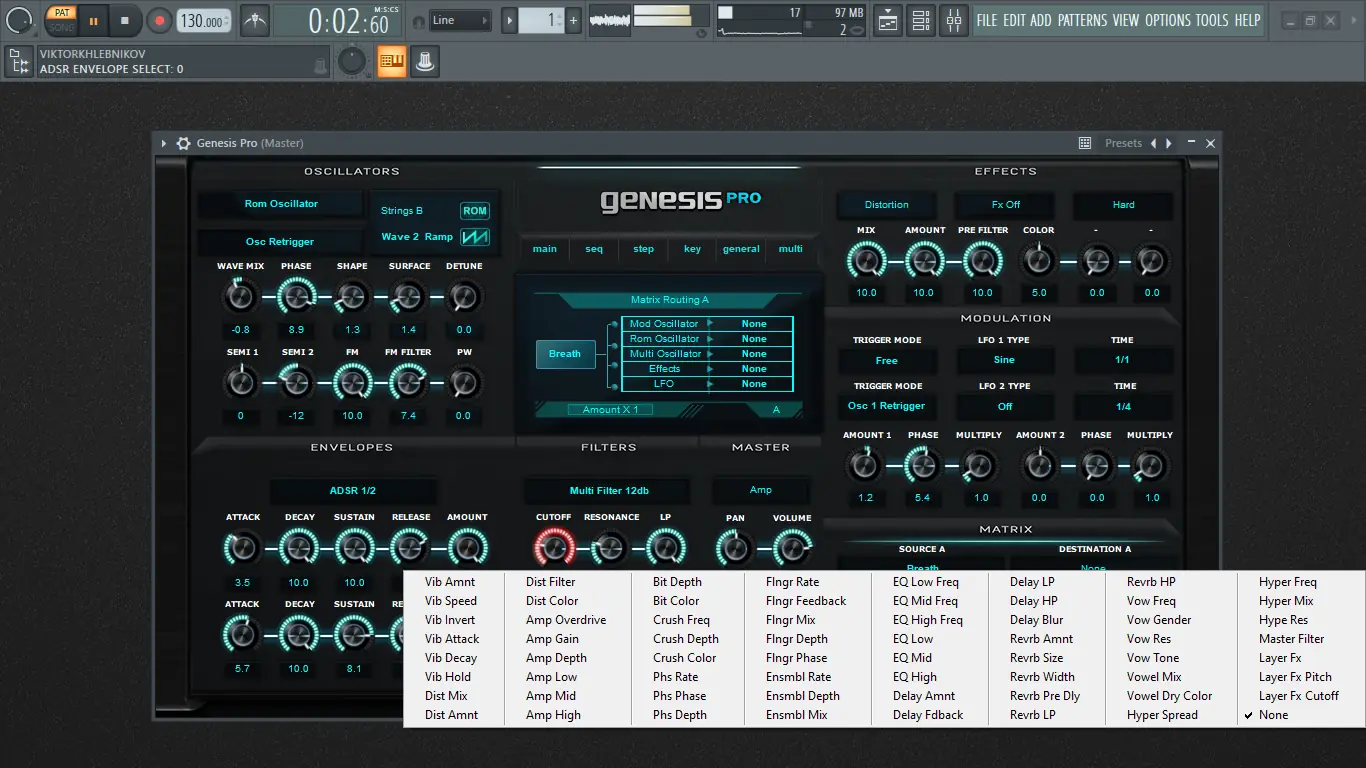The image size is (1366, 768).
Task: Open the playlist view icon
Action: (887, 20)
